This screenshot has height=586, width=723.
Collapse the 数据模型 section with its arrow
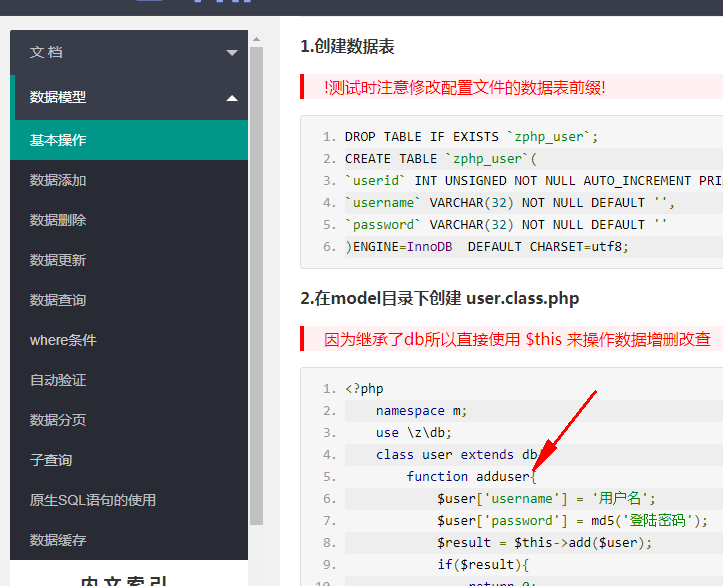click(x=232, y=98)
